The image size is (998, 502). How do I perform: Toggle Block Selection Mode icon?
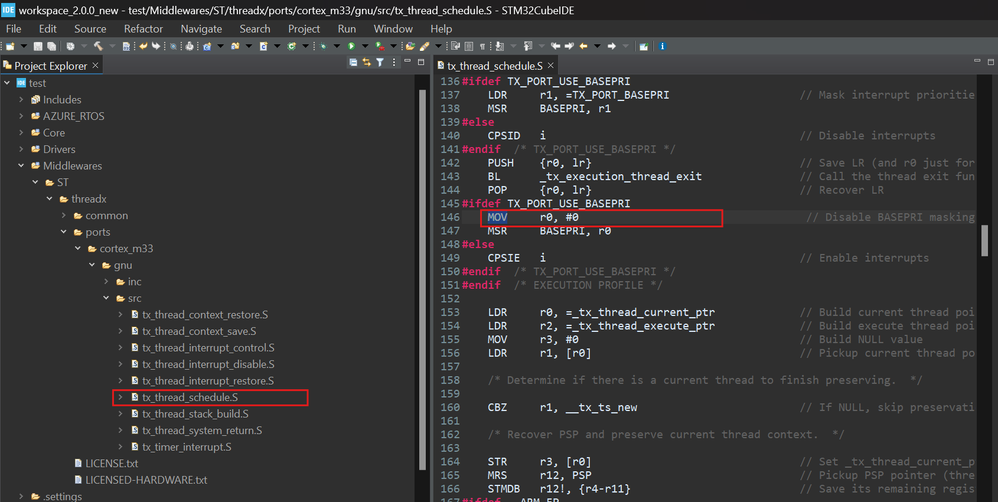(x=468, y=46)
